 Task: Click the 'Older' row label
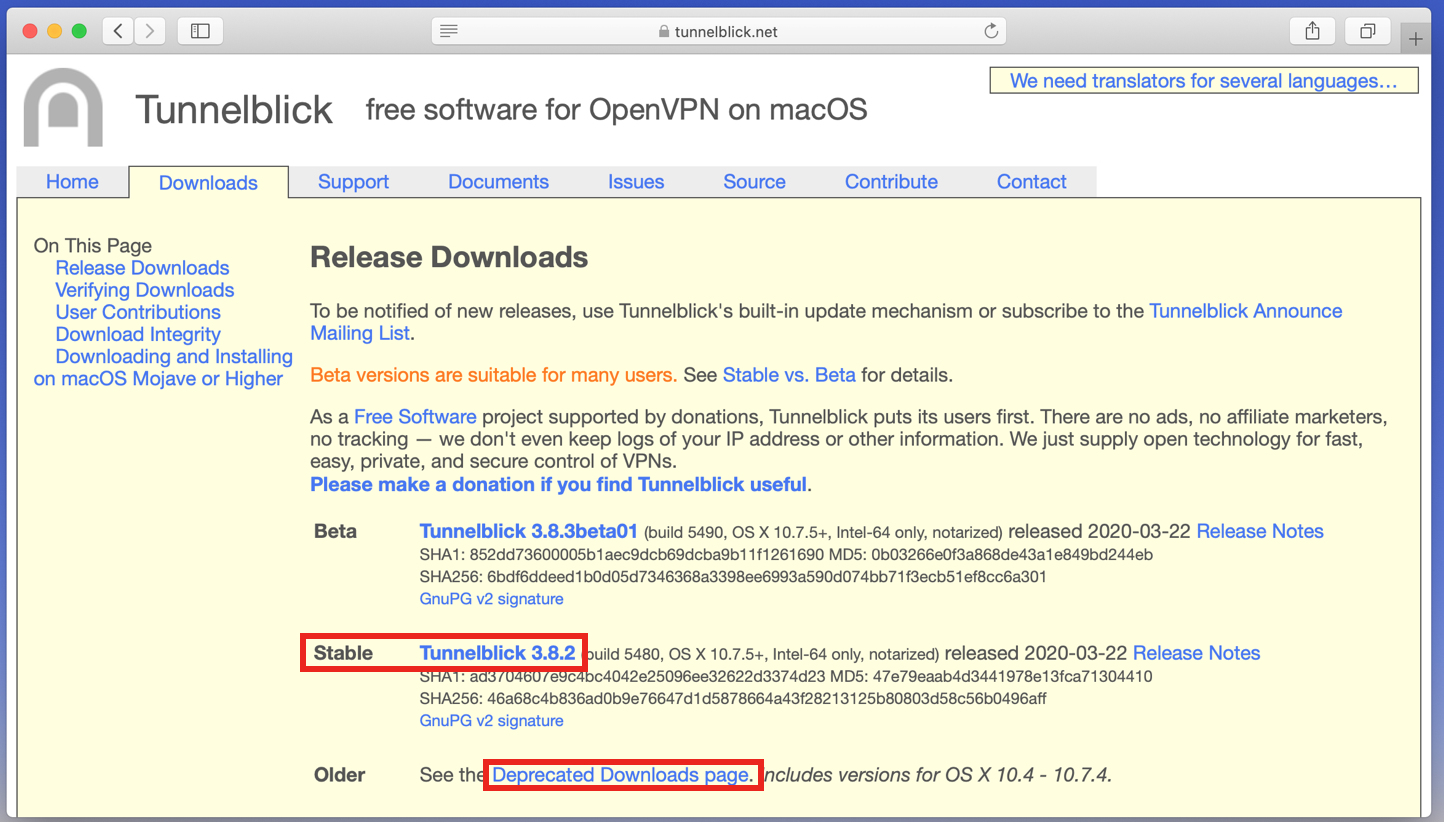[340, 775]
